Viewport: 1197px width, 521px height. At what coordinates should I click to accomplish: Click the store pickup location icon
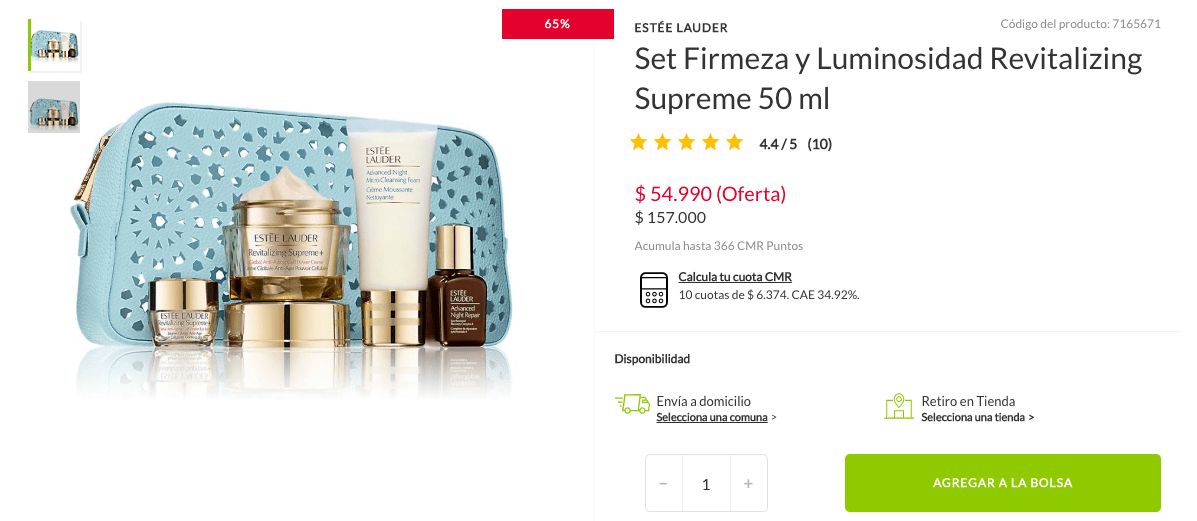(899, 406)
